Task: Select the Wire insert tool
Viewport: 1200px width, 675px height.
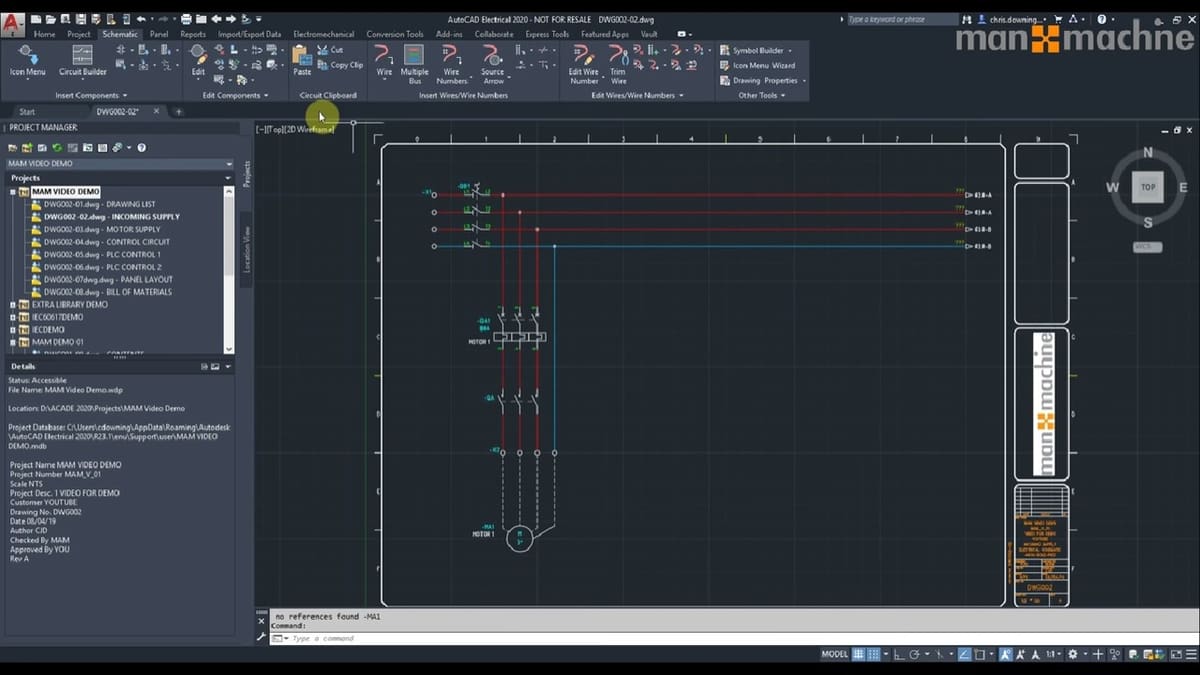Action: click(x=384, y=60)
